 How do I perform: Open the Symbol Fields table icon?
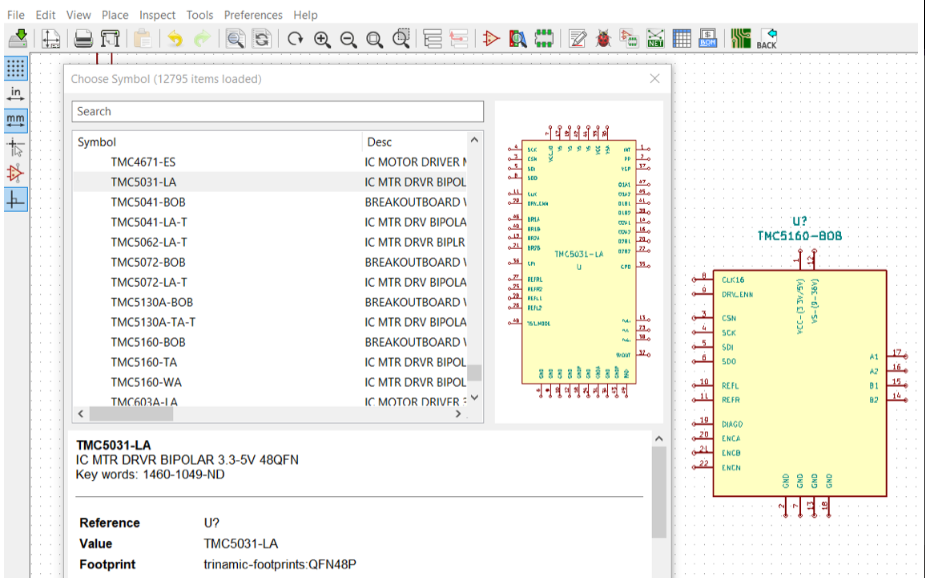point(682,39)
